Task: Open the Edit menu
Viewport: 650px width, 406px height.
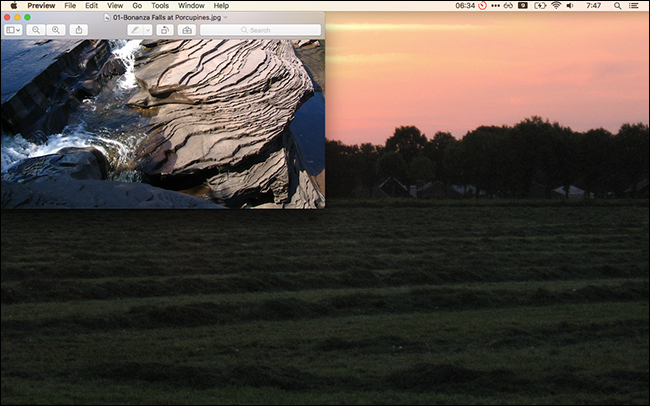Action: pos(91,5)
